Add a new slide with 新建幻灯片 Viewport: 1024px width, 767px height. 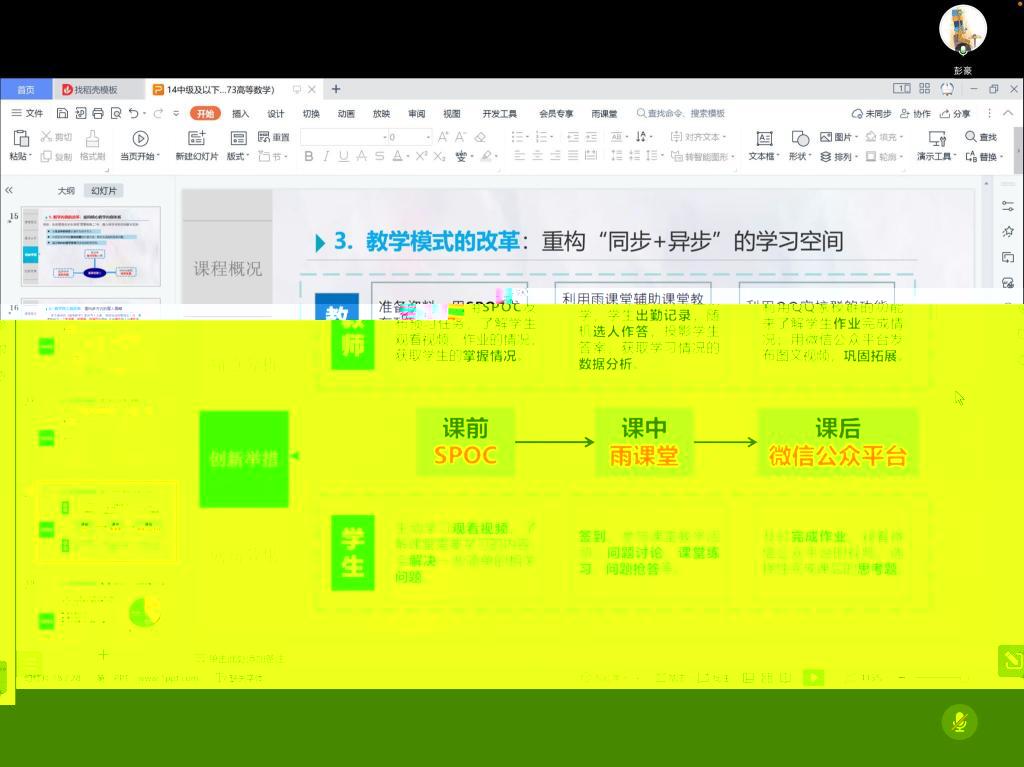197,145
